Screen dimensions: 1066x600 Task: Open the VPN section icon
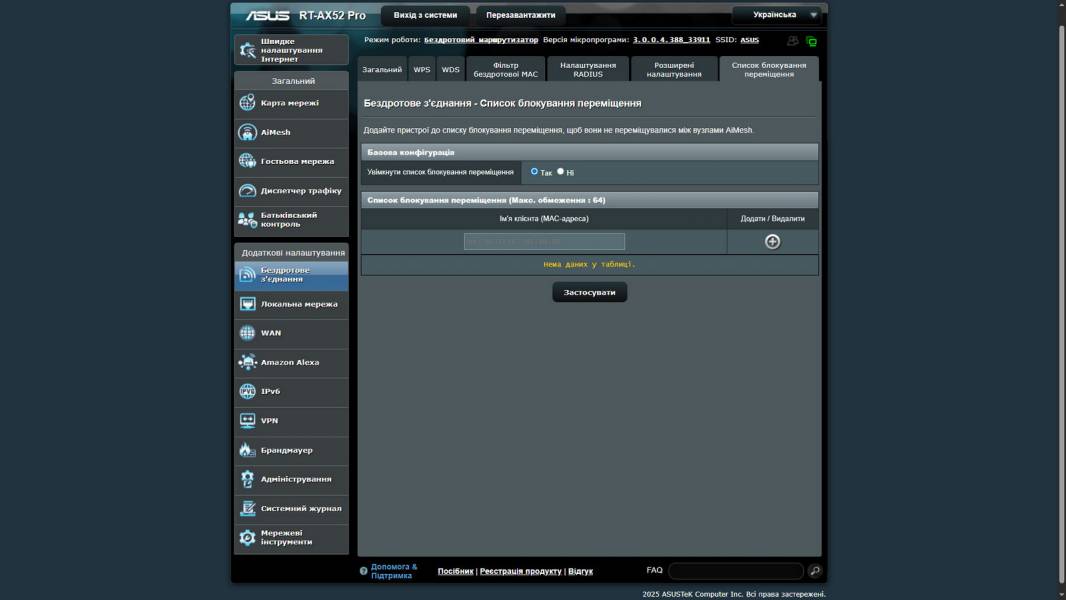click(x=247, y=421)
